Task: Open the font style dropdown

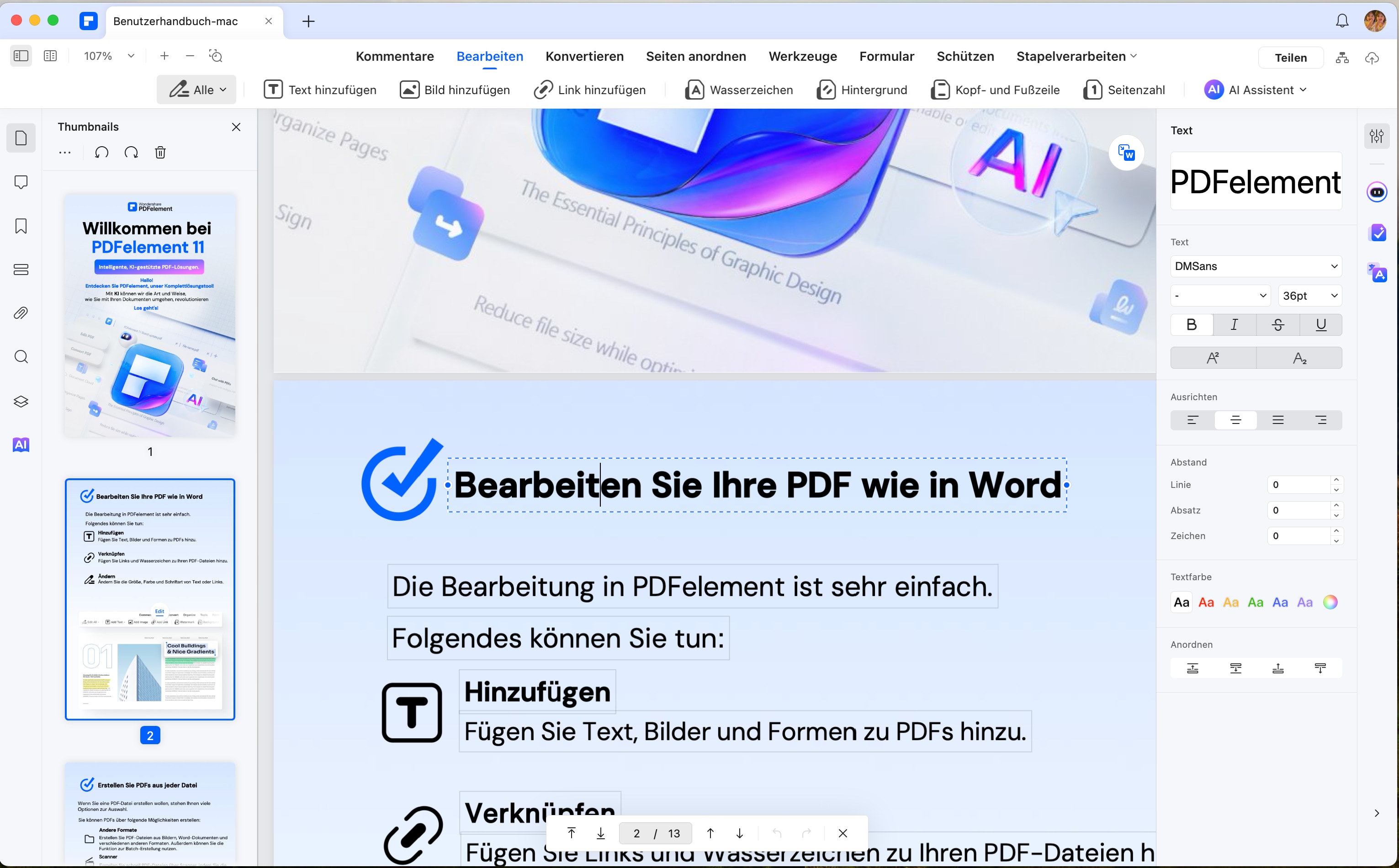Action: coord(1220,296)
